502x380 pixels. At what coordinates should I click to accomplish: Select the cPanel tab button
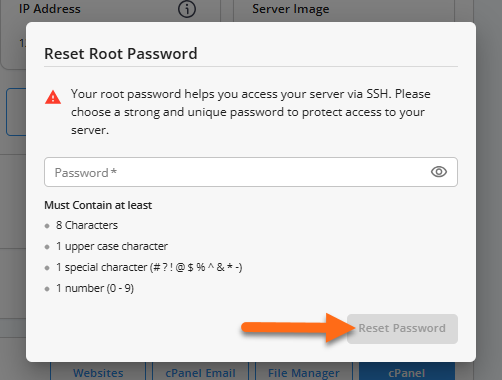407,372
